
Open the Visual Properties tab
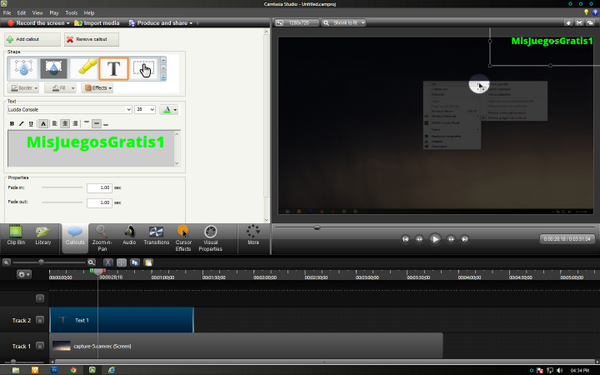point(210,238)
